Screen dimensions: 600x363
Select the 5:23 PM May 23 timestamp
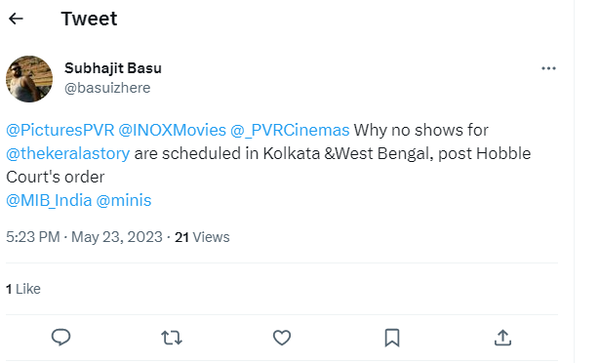(84, 237)
